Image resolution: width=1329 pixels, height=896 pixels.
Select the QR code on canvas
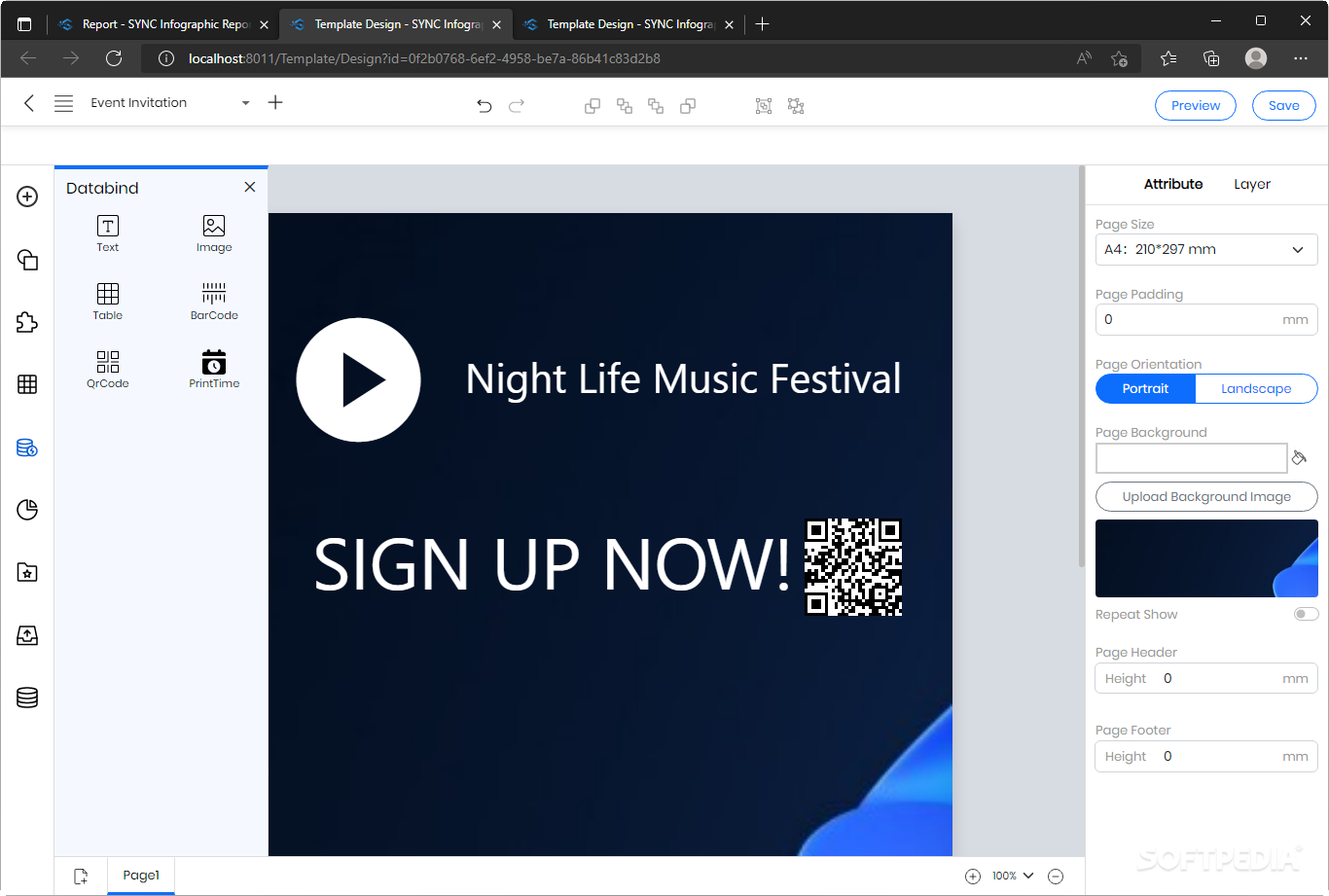(x=853, y=567)
